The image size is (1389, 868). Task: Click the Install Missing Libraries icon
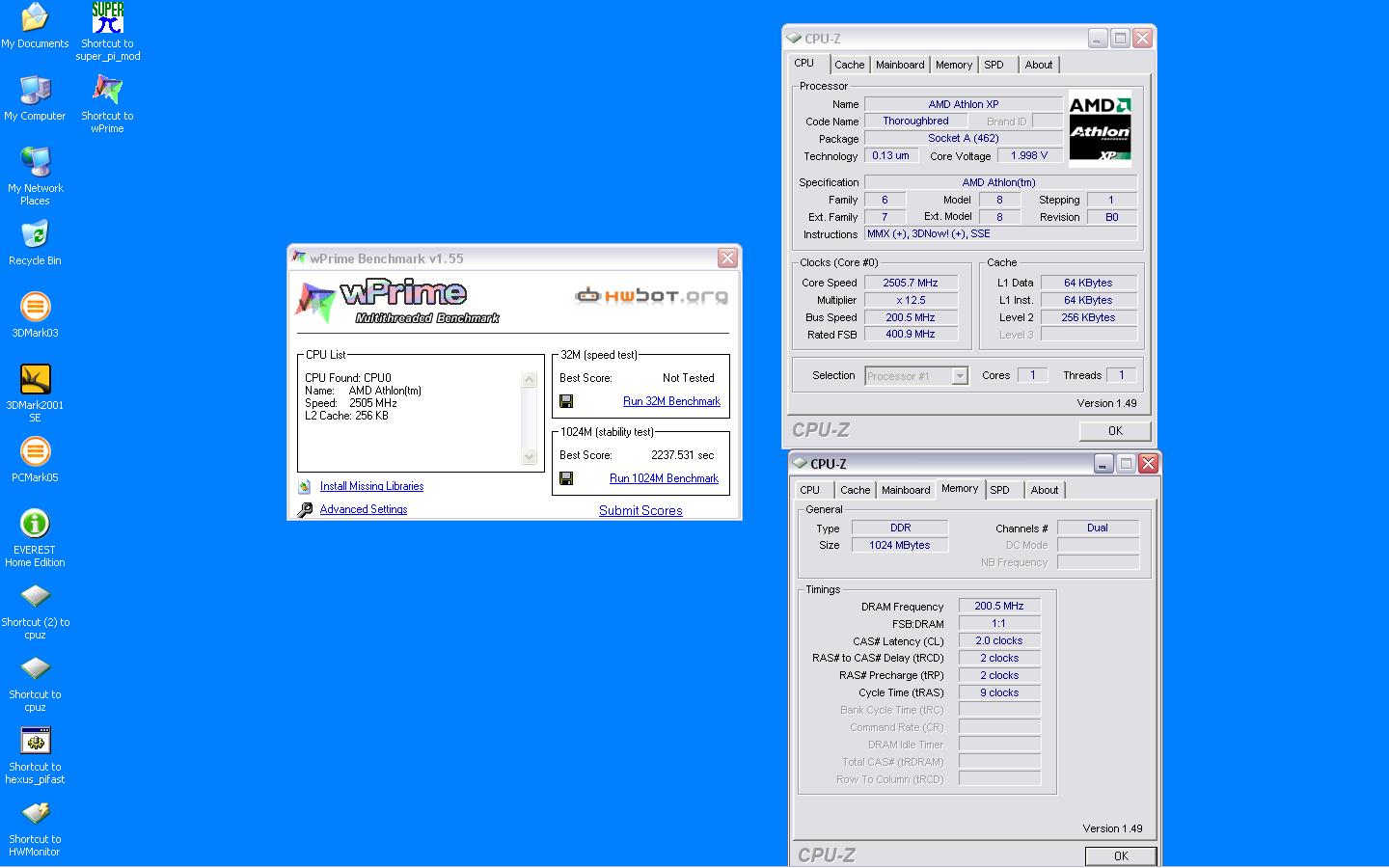tap(305, 486)
